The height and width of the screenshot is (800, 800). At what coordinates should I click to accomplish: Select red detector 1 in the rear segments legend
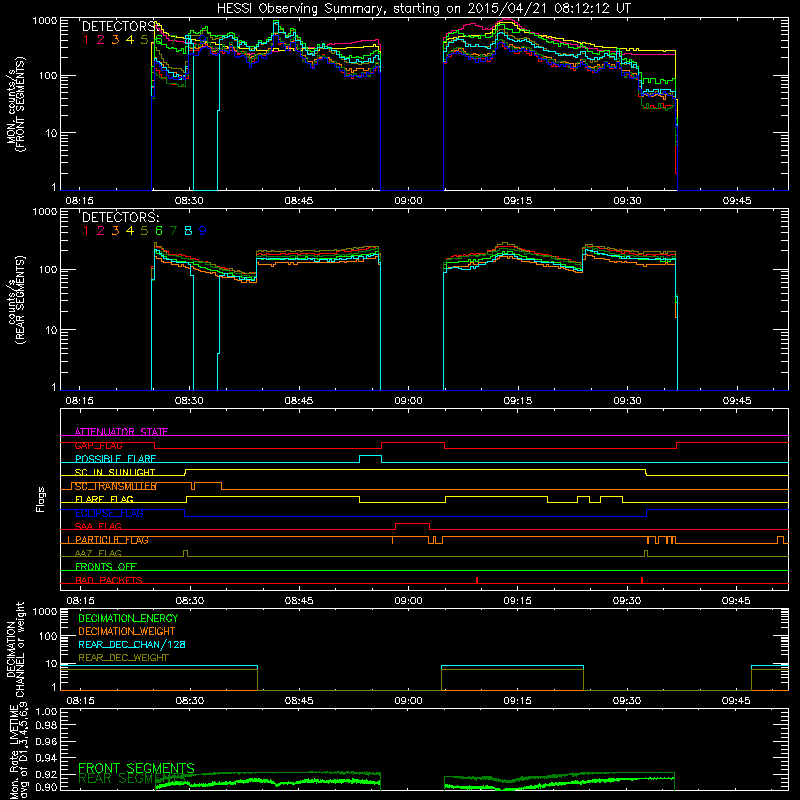coord(86,231)
